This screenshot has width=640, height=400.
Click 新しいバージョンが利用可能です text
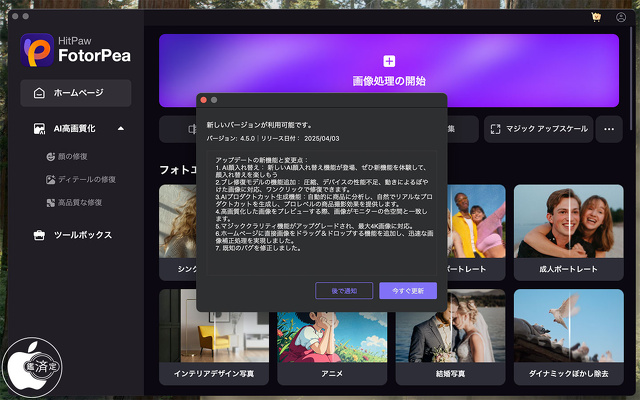click(x=259, y=125)
